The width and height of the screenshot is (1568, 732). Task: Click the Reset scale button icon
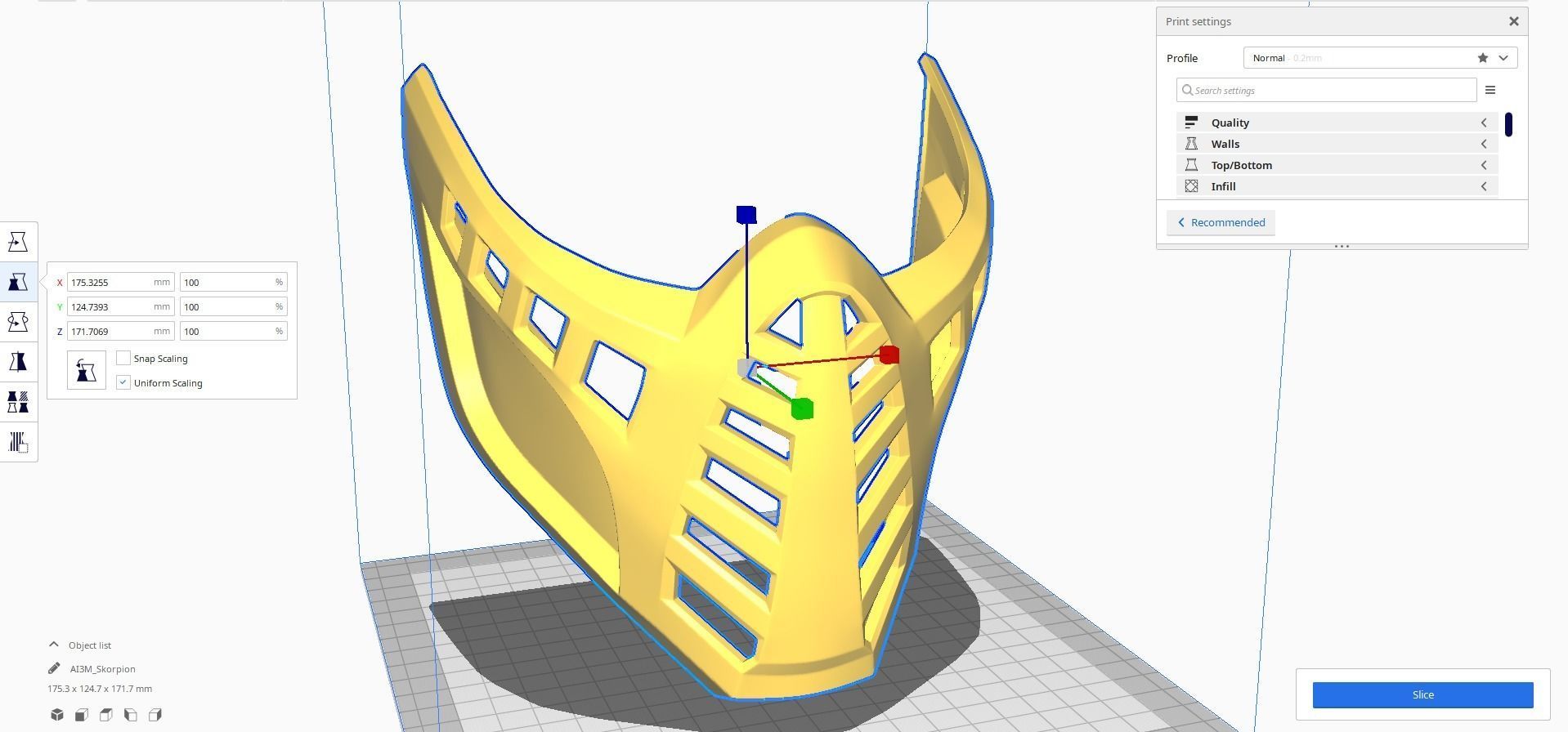[87, 370]
